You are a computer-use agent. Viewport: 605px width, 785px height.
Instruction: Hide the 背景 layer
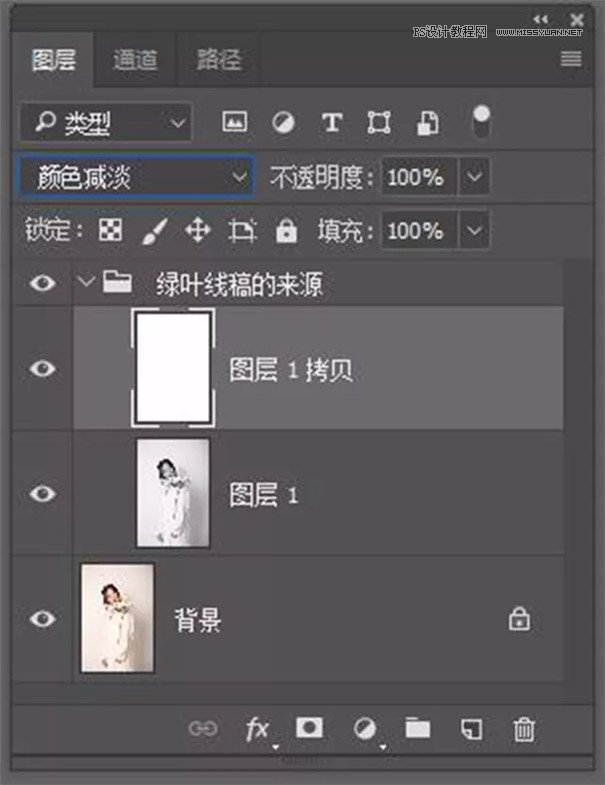43,619
